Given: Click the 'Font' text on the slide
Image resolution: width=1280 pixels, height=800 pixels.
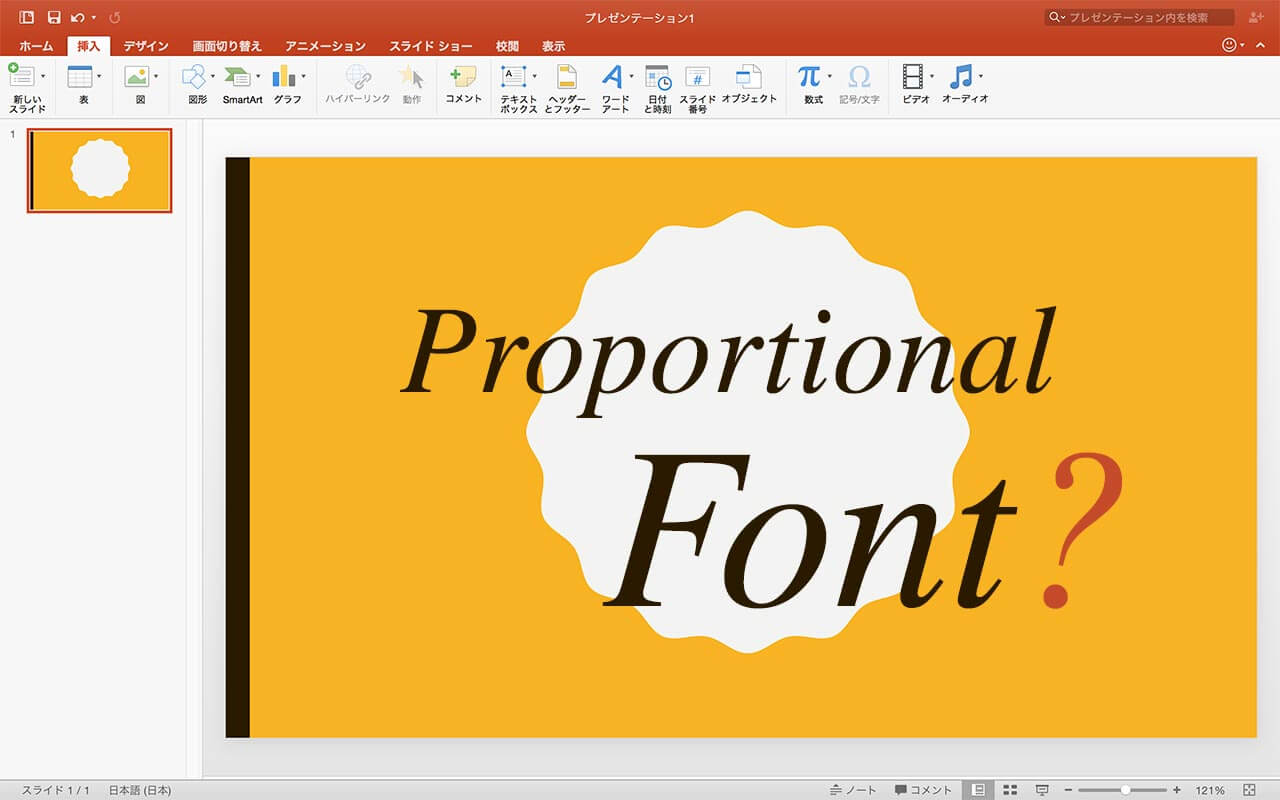Looking at the screenshot, I should click(812, 530).
